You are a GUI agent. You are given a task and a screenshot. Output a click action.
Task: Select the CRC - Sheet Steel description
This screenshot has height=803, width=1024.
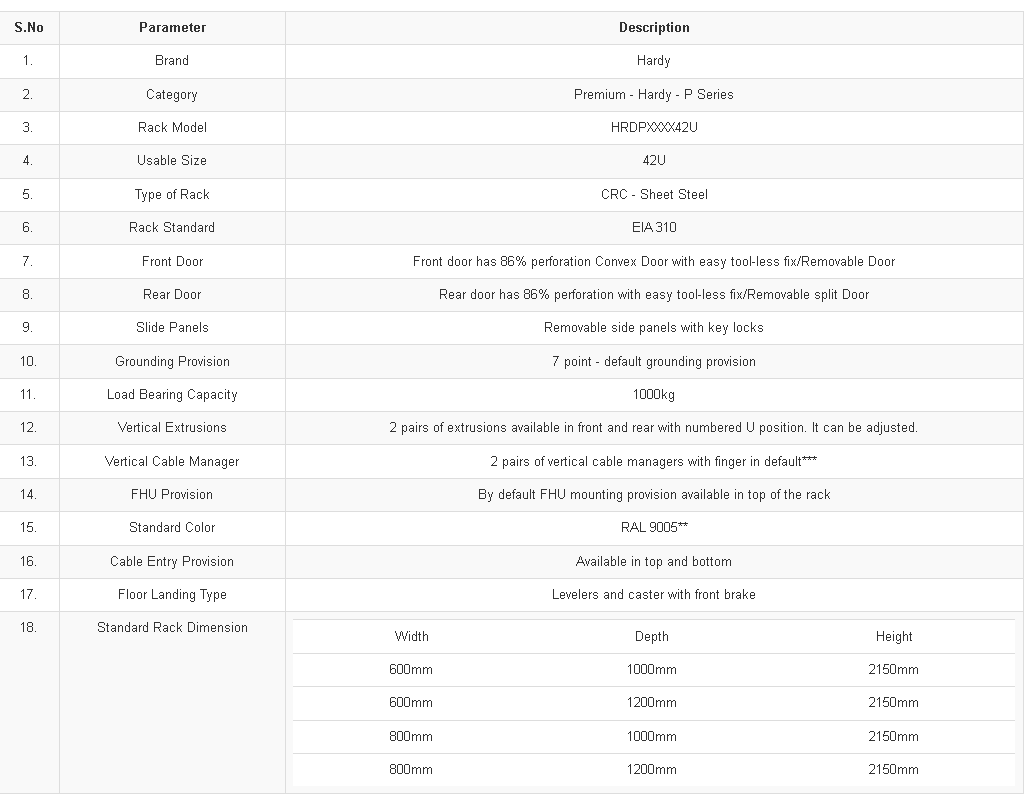(654, 195)
